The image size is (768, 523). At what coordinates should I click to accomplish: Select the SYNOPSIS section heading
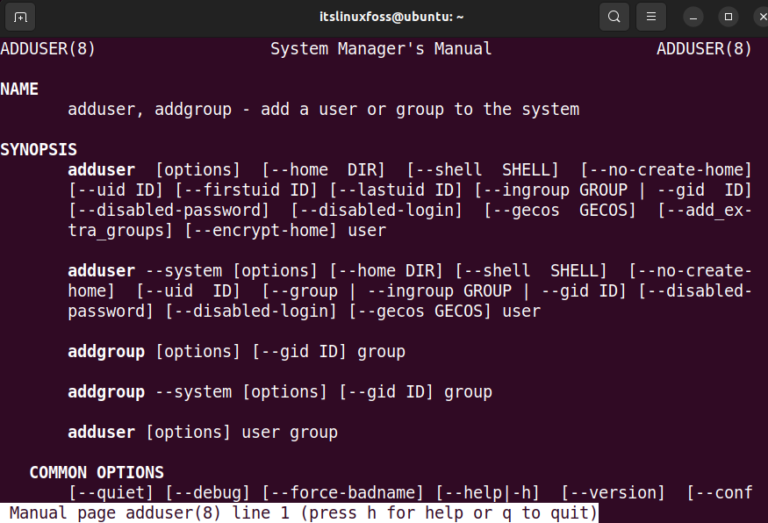tap(39, 149)
